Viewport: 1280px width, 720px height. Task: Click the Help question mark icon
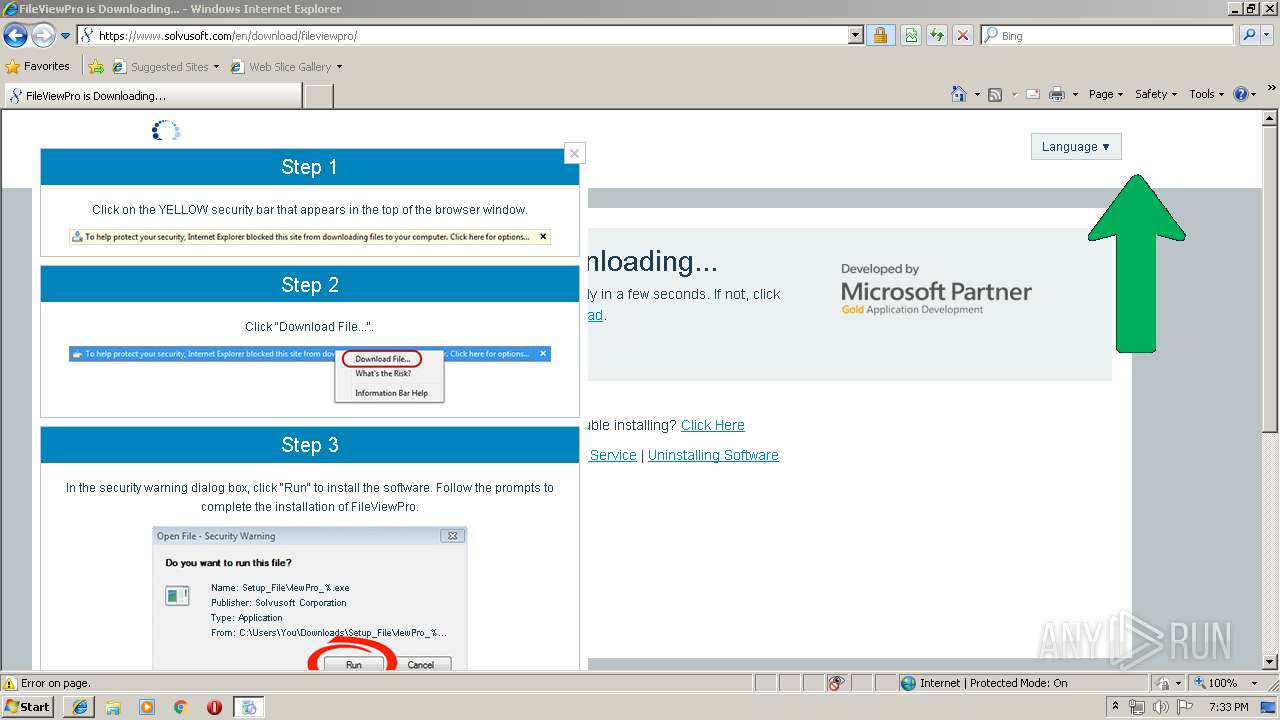(x=1241, y=94)
